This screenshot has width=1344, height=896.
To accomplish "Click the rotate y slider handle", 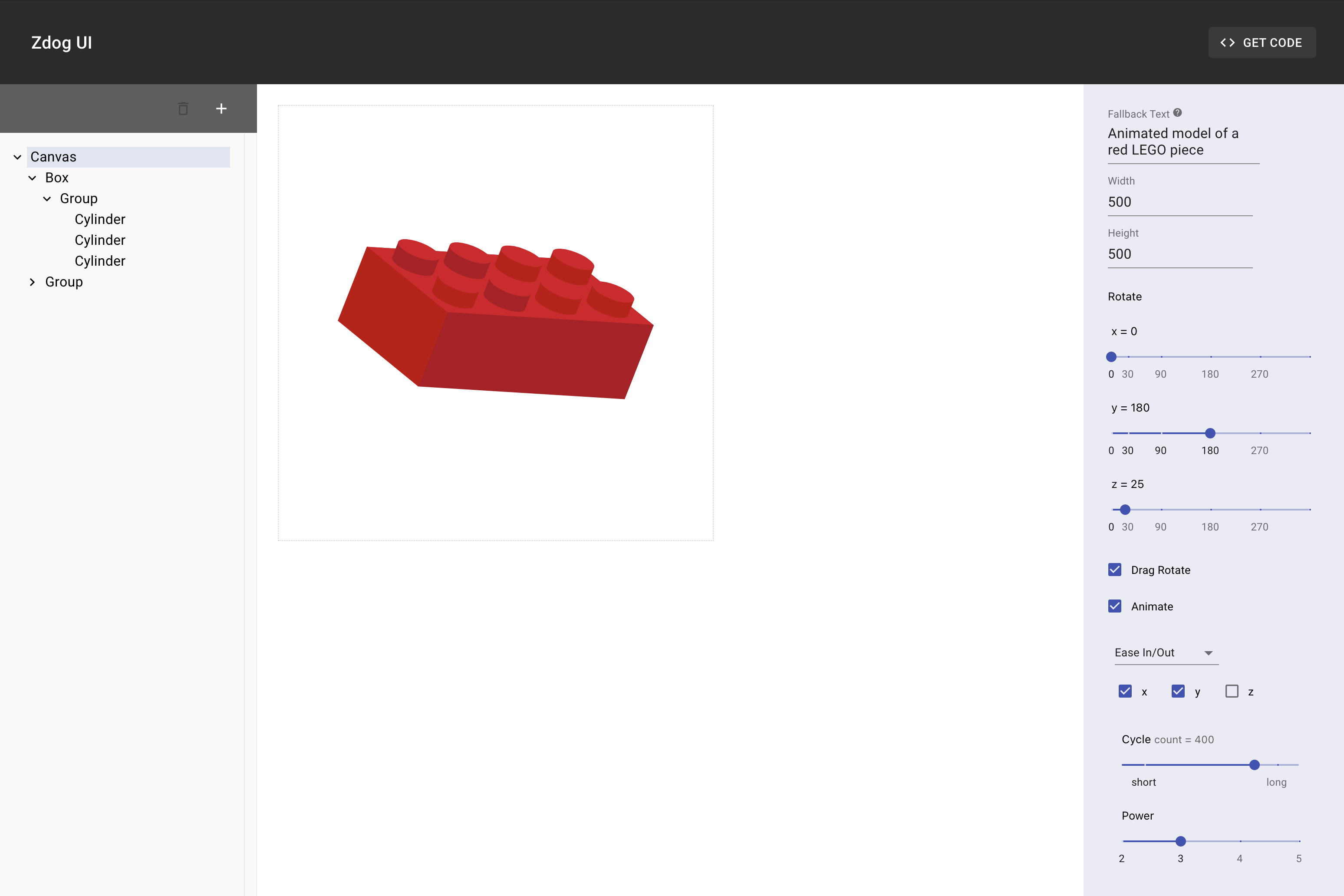I will pyautogui.click(x=1210, y=433).
